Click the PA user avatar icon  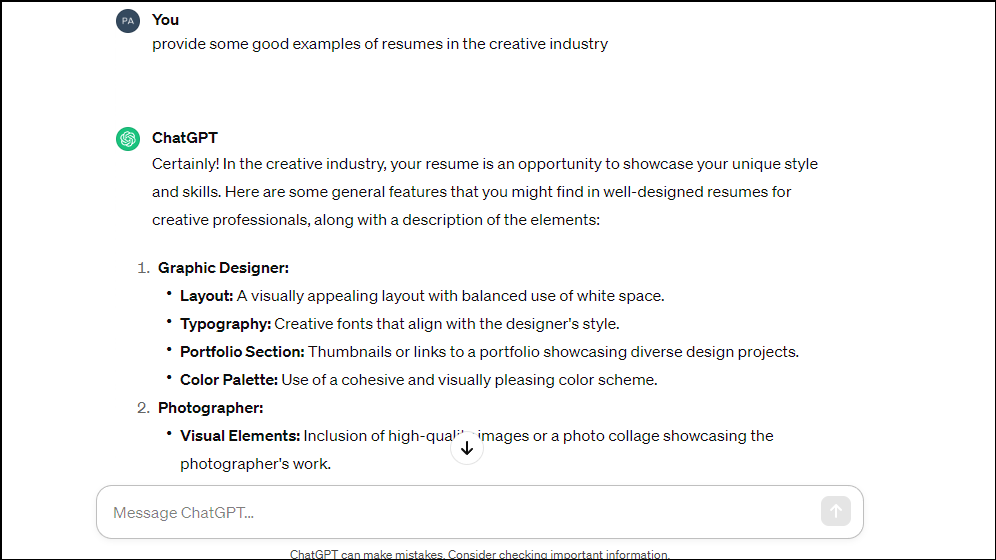point(128,21)
